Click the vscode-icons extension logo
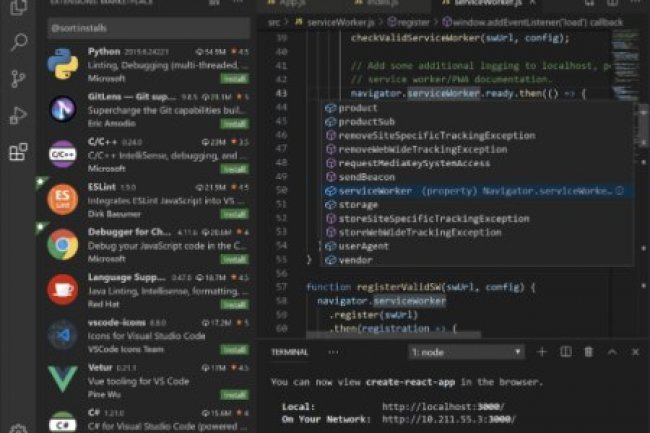Screen dimensions: 650x433 click(x=63, y=335)
